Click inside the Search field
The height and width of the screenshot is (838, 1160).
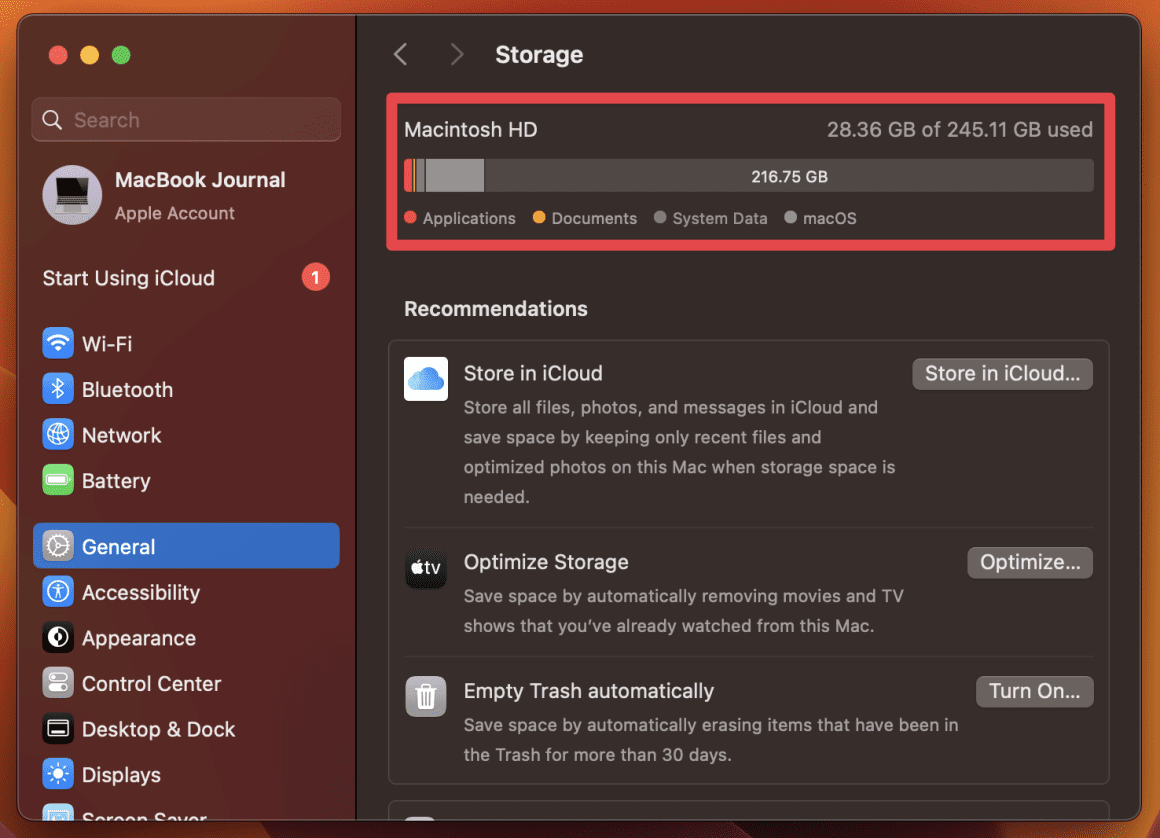tap(185, 119)
